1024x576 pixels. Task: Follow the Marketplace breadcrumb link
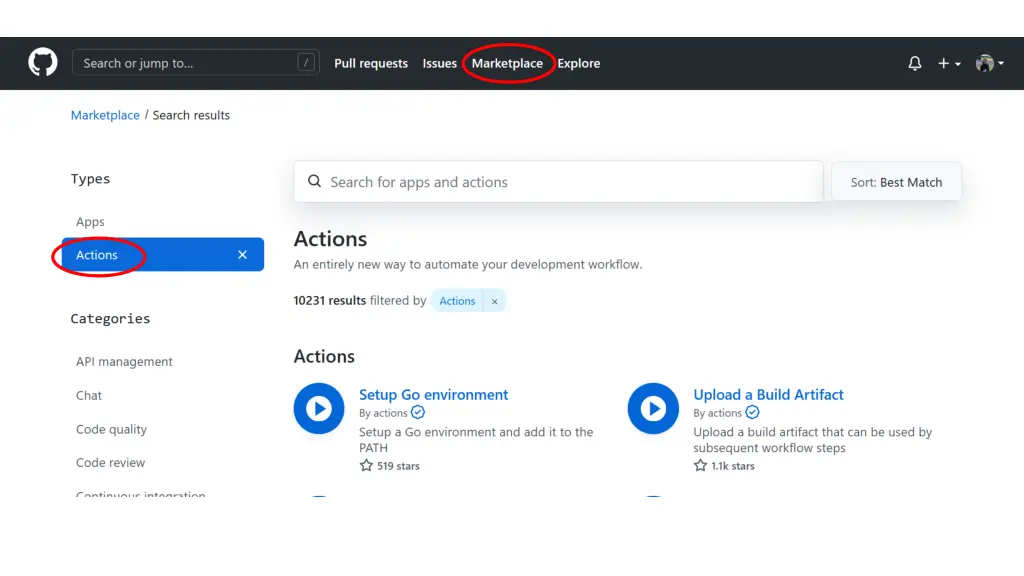click(x=104, y=115)
